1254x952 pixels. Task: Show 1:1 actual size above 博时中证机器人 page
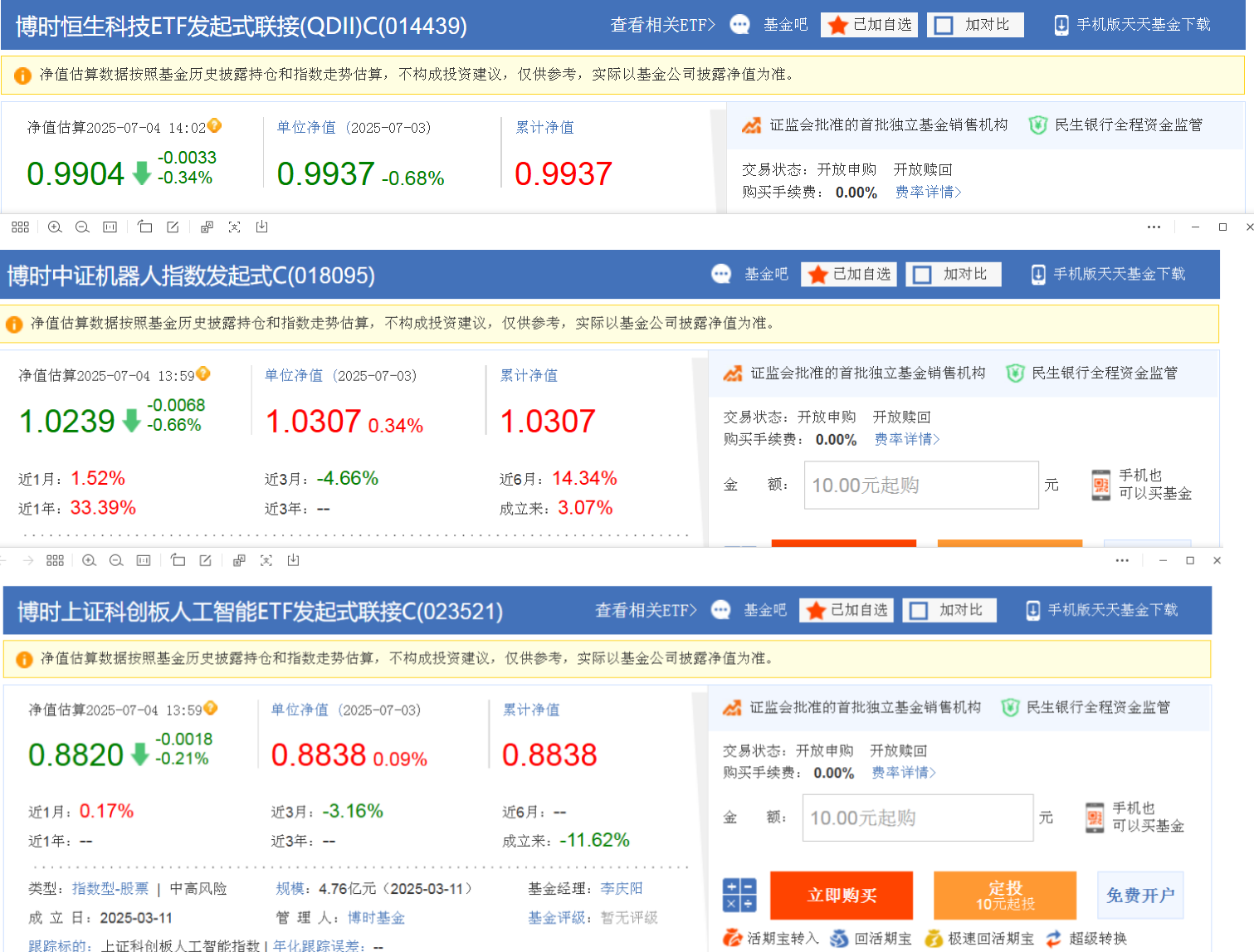coord(110,227)
